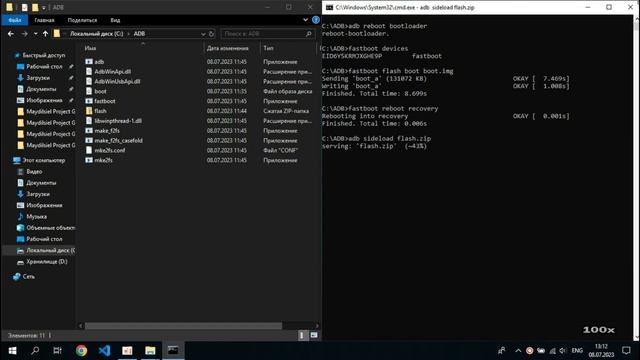Select the flash ZIP folder
Screen dimensions: 640x360
100,111
